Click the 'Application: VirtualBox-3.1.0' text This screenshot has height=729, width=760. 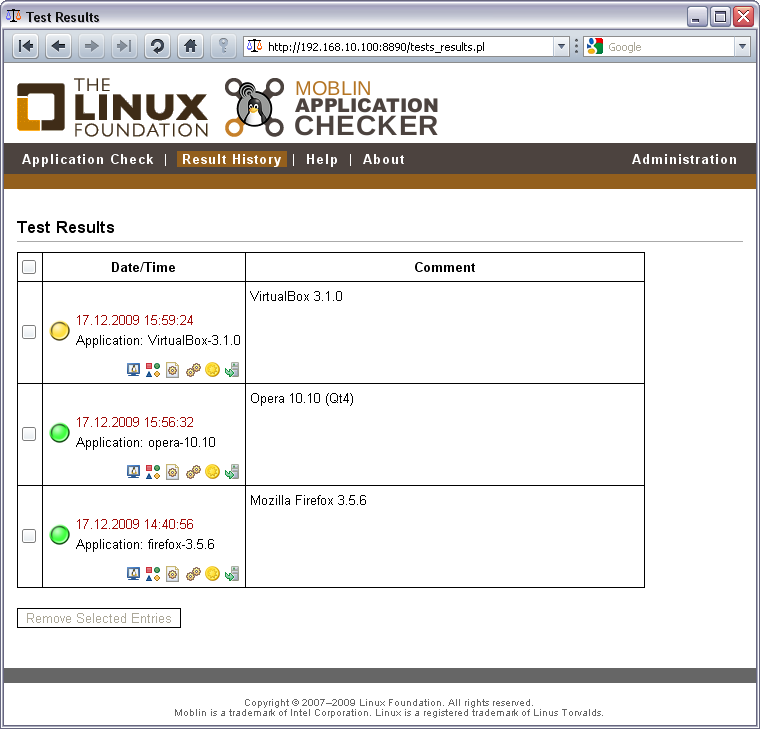158,340
